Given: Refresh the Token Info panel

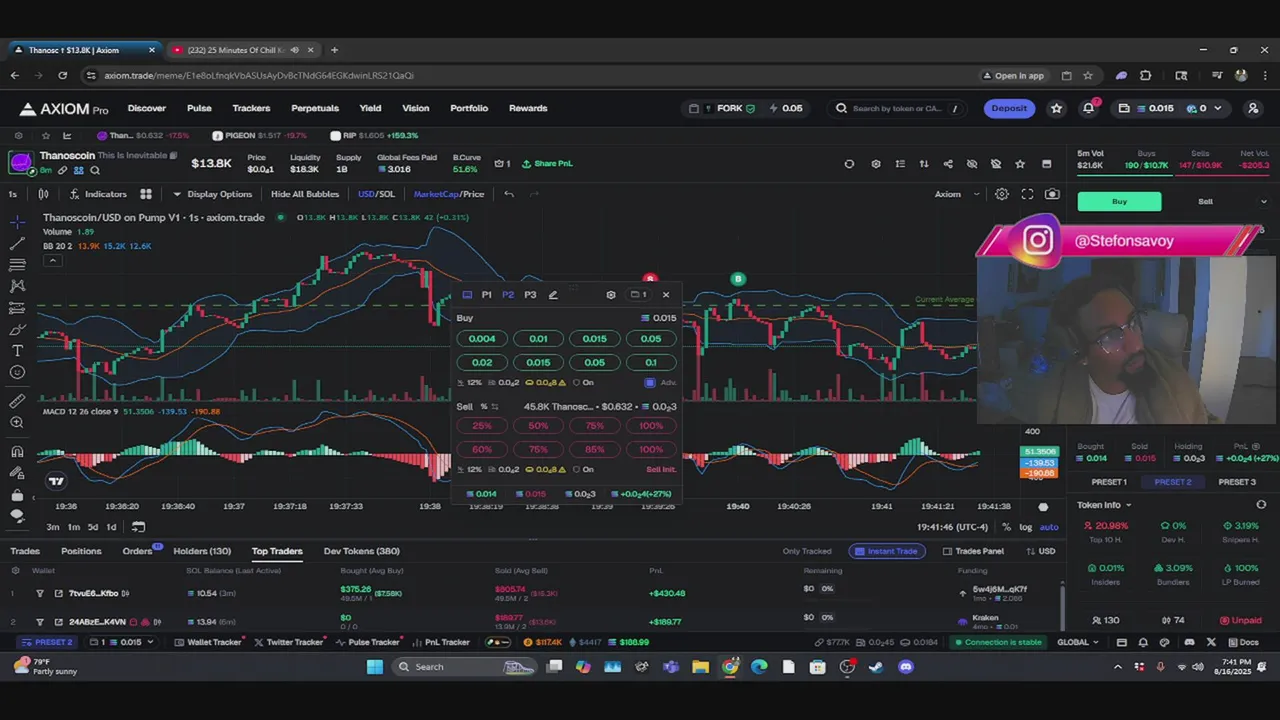Looking at the screenshot, I should click(1261, 505).
